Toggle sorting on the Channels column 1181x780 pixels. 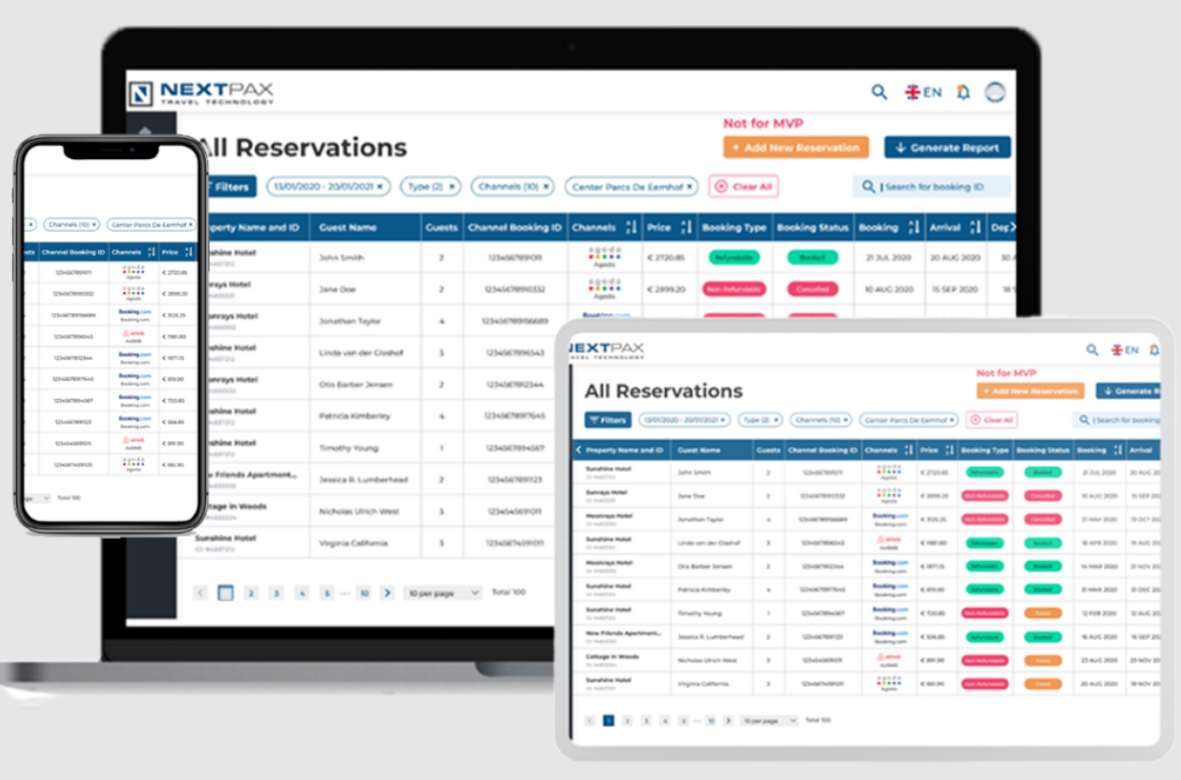633,227
